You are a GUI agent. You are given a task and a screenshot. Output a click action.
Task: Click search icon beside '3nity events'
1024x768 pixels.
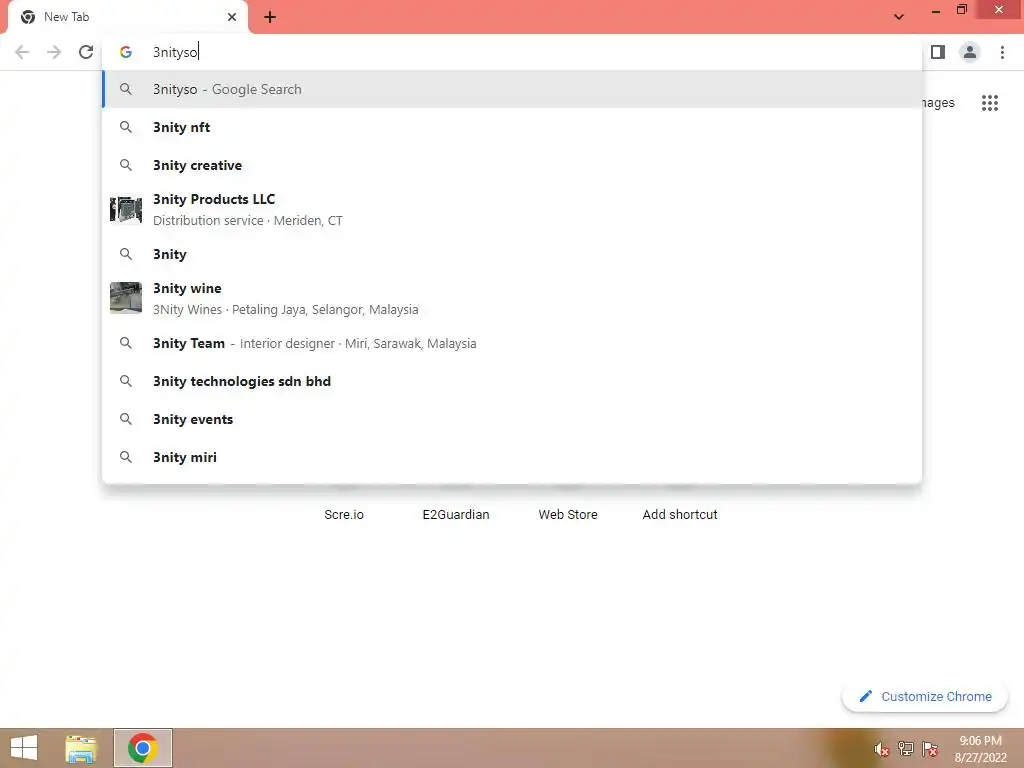(126, 419)
